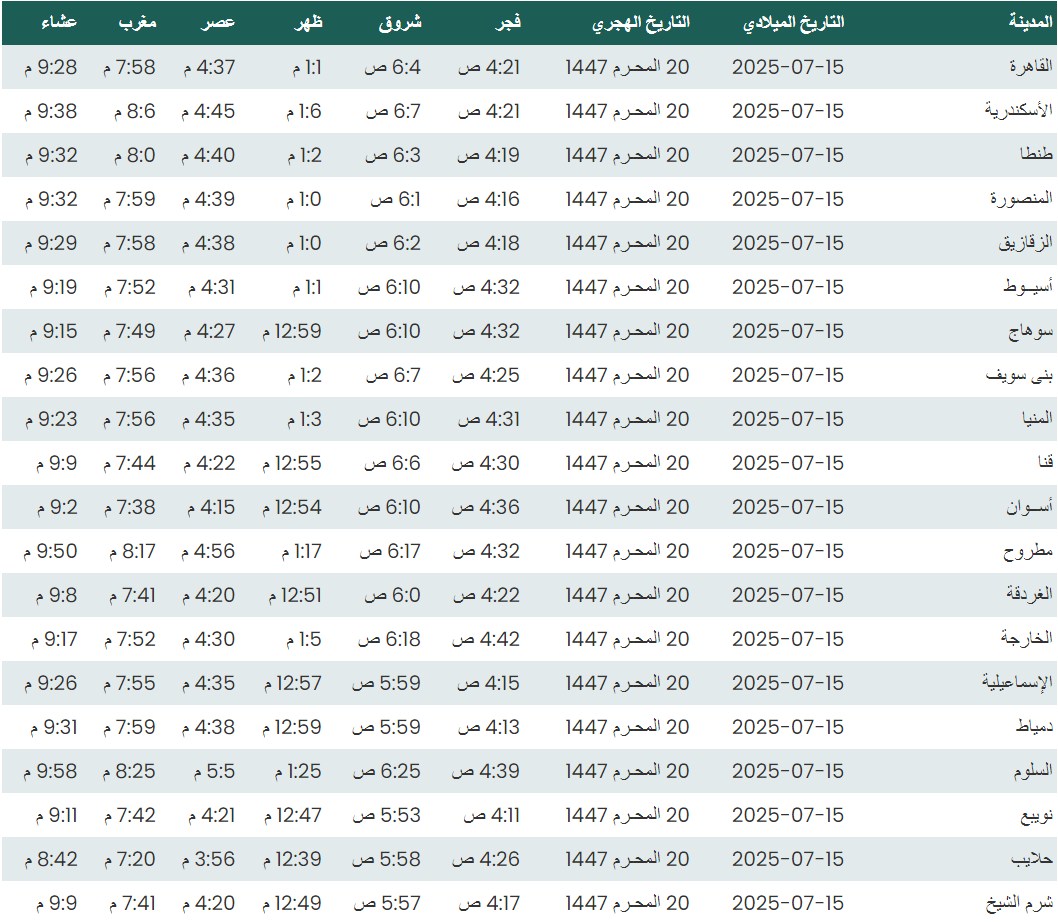
Task: Click Maghrib time 7:20 م for حلايب
Action: tap(128, 859)
